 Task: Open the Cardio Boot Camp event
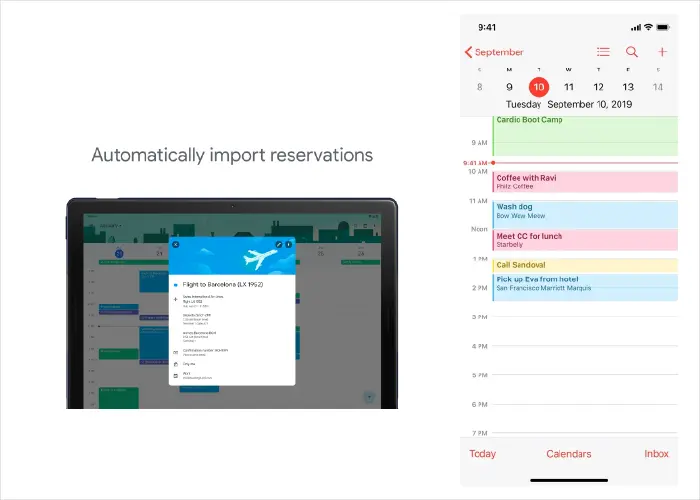[x=585, y=136]
